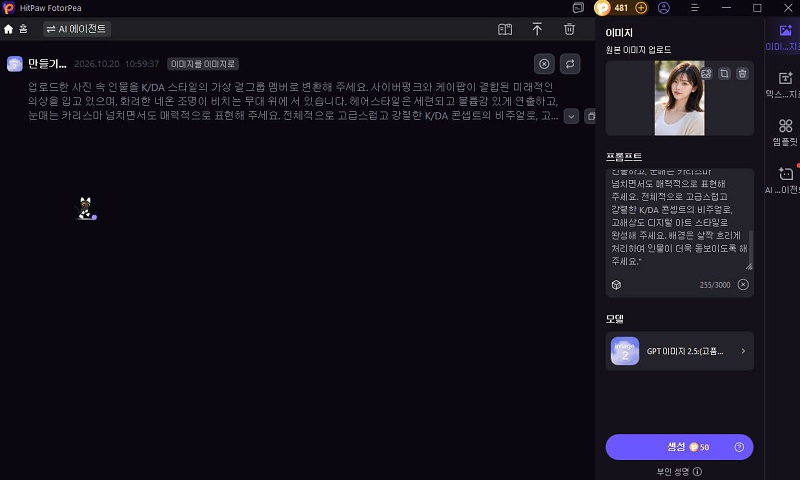Screen dimensions: 800x480
Task: Copy the uploaded image with copy icon
Action: tap(724, 73)
